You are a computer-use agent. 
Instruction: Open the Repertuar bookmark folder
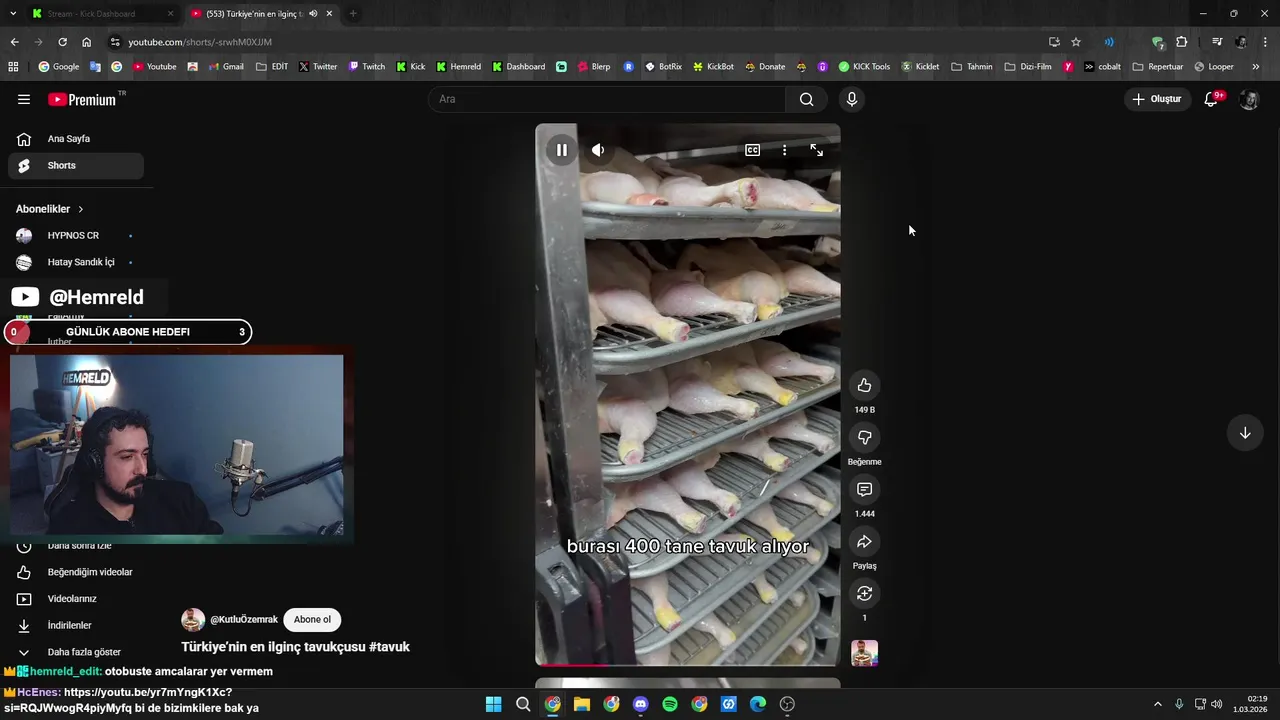(1157, 67)
